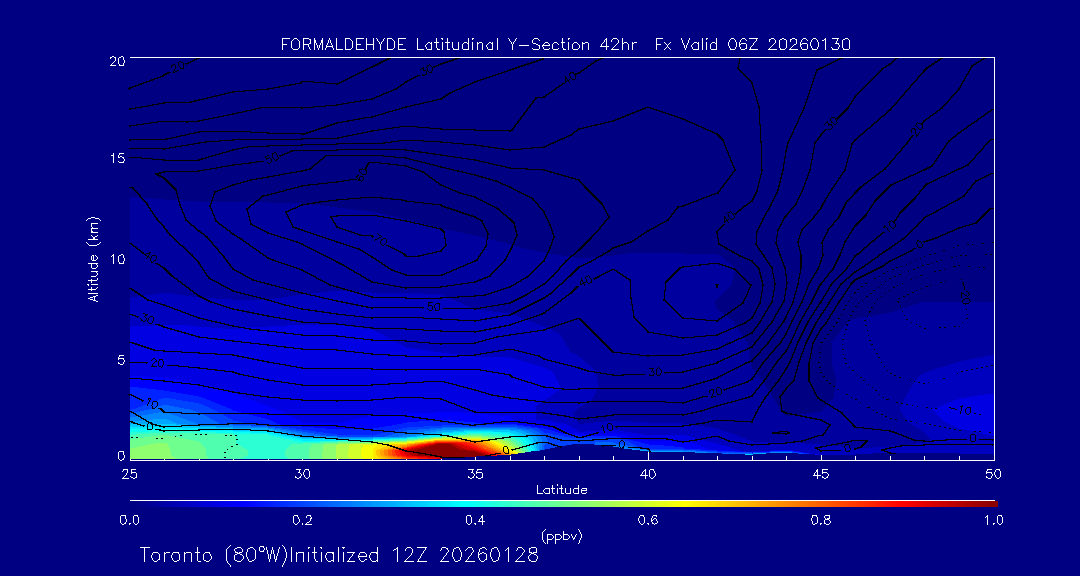
Task: Click the '(ppbv)' units label
Action: pyautogui.click(x=561, y=536)
